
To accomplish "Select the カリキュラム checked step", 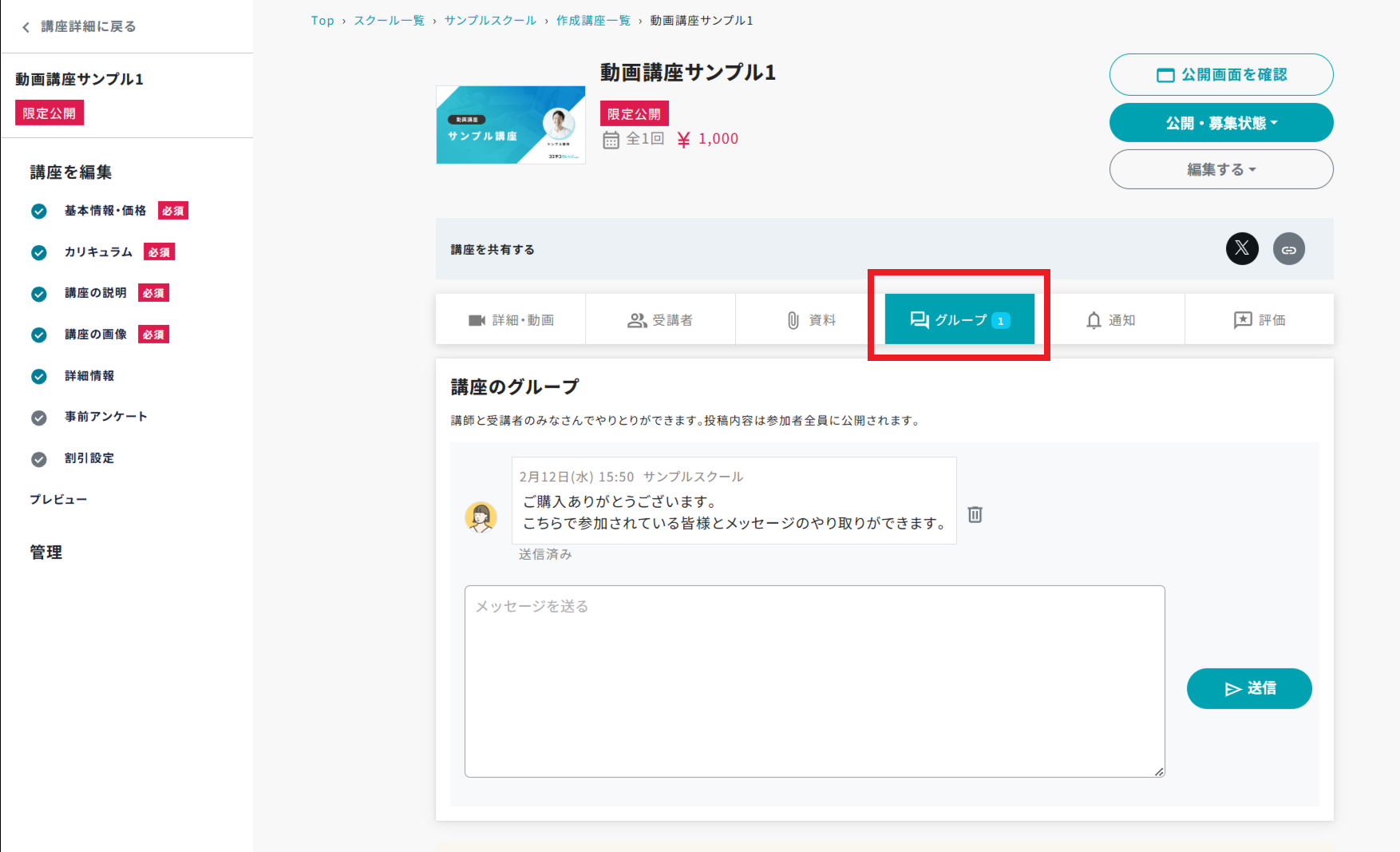I will pos(98,252).
